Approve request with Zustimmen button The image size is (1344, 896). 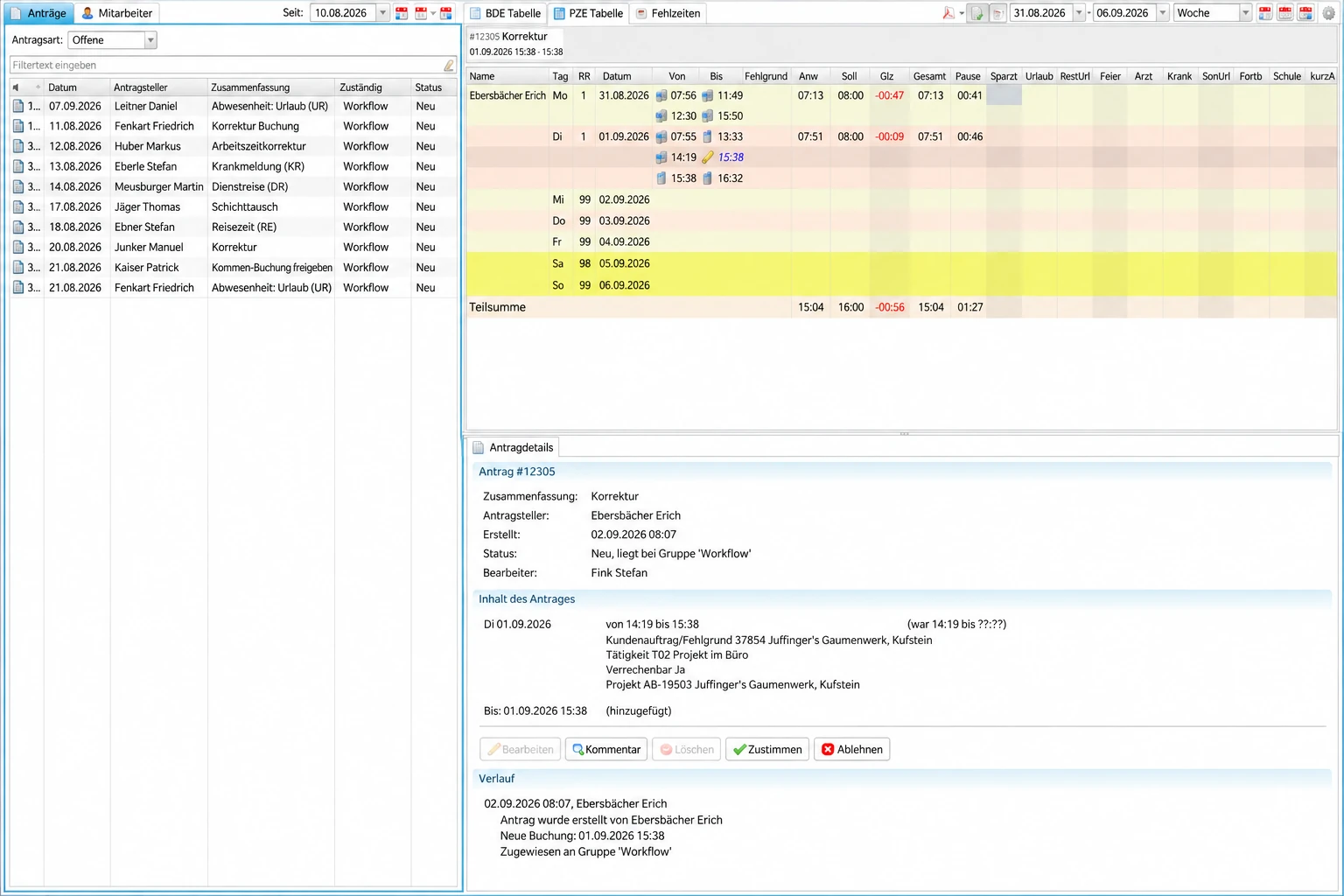[767, 750]
